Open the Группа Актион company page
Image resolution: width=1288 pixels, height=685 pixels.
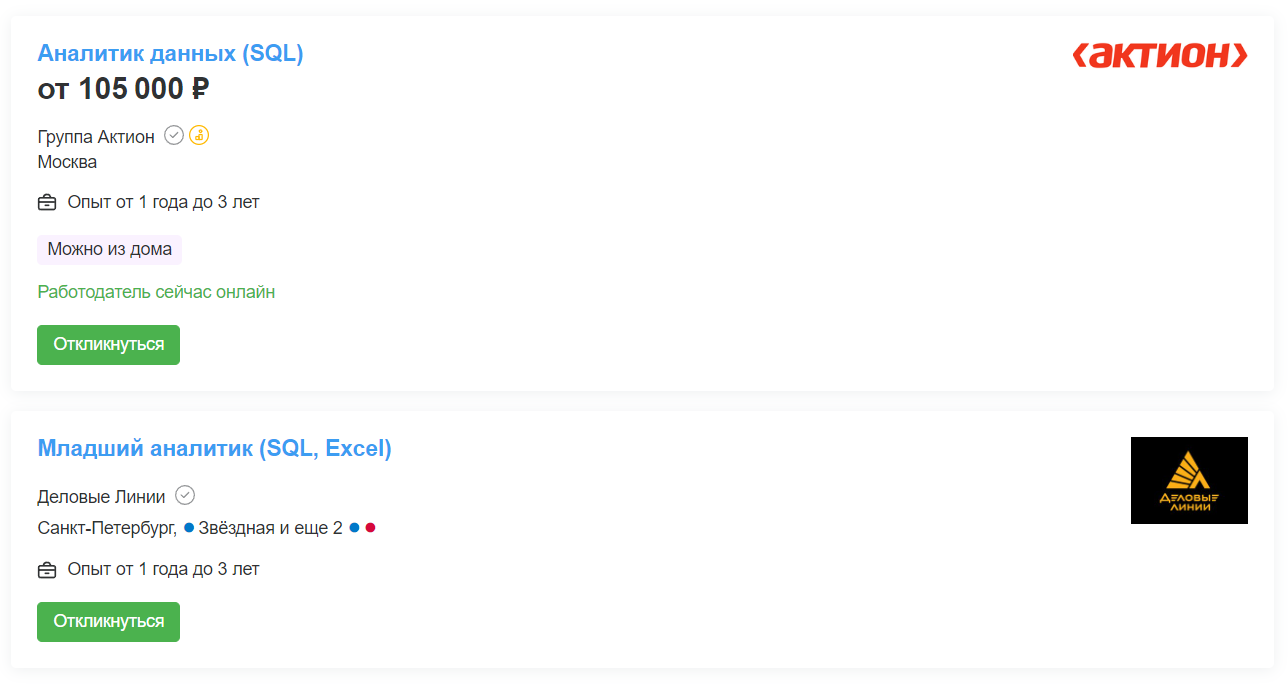pyautogui.click(x=96, y=137)
